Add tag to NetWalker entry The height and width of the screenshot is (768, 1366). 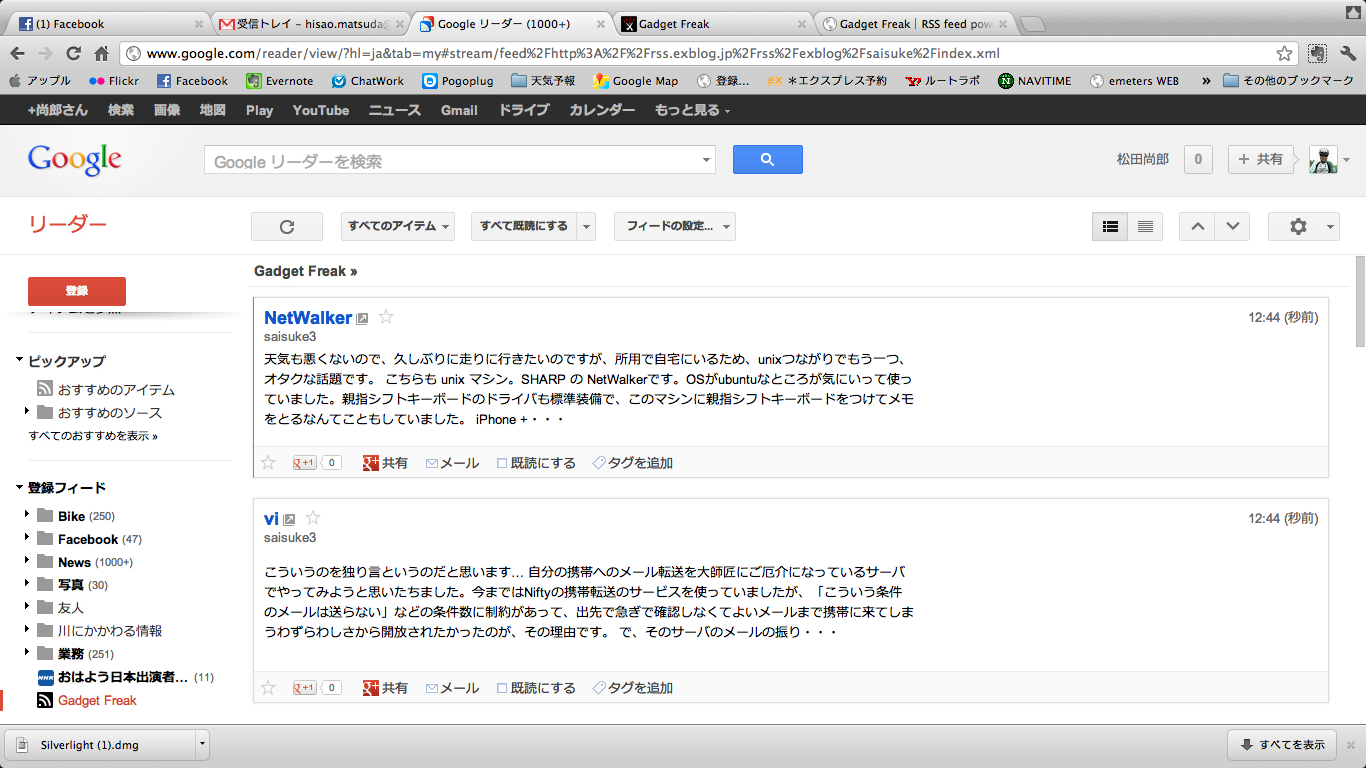(633, 463)
